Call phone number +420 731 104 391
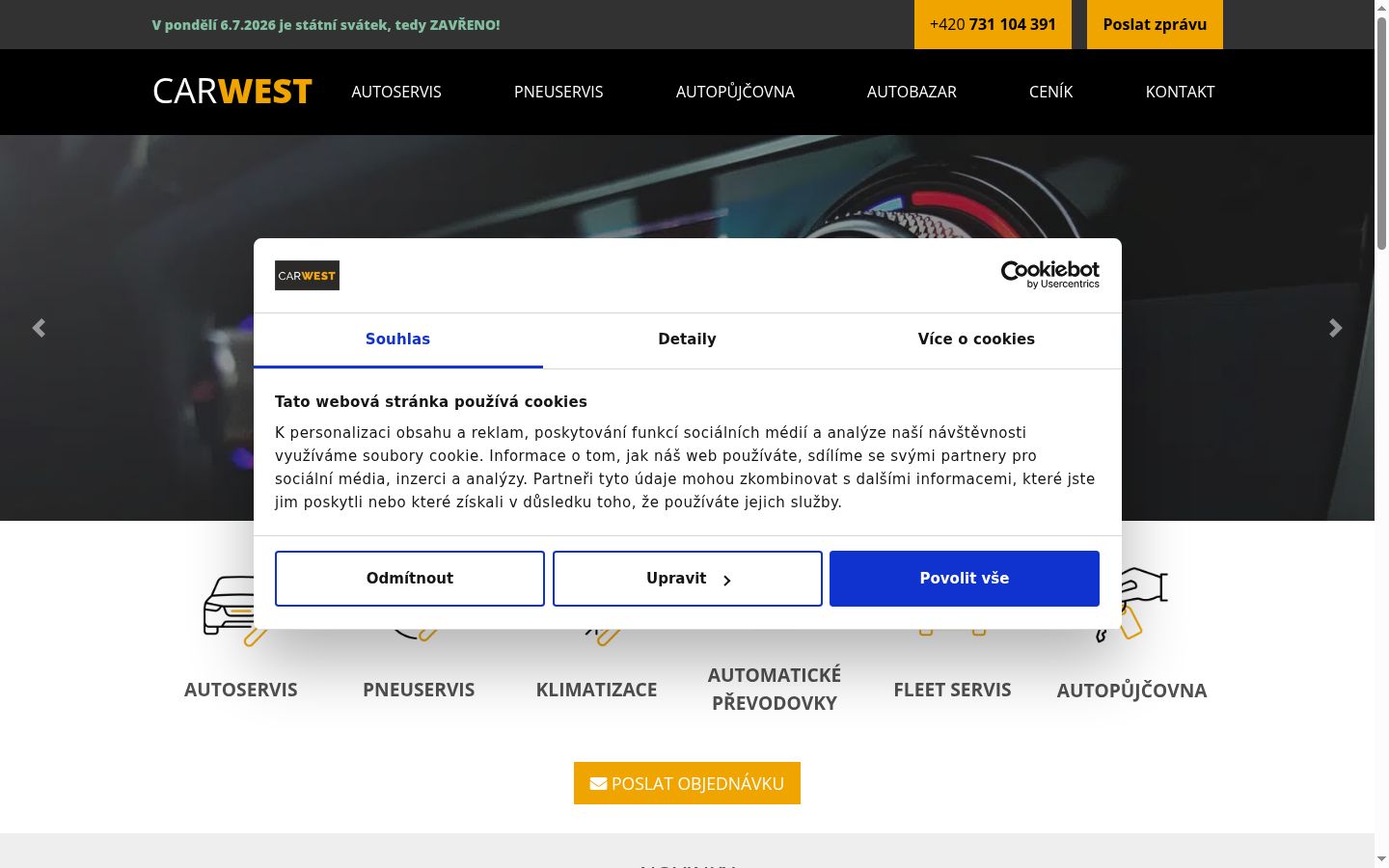This screenshot has height=868, width=1389. click(x=993, y=24)
